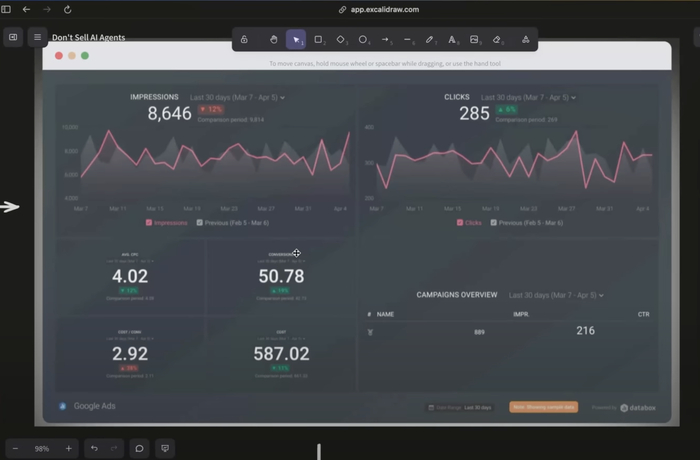This screenshot has height=460, width=700.
Task: Pick the Ellipse shape tool
Action: point(363,40)
